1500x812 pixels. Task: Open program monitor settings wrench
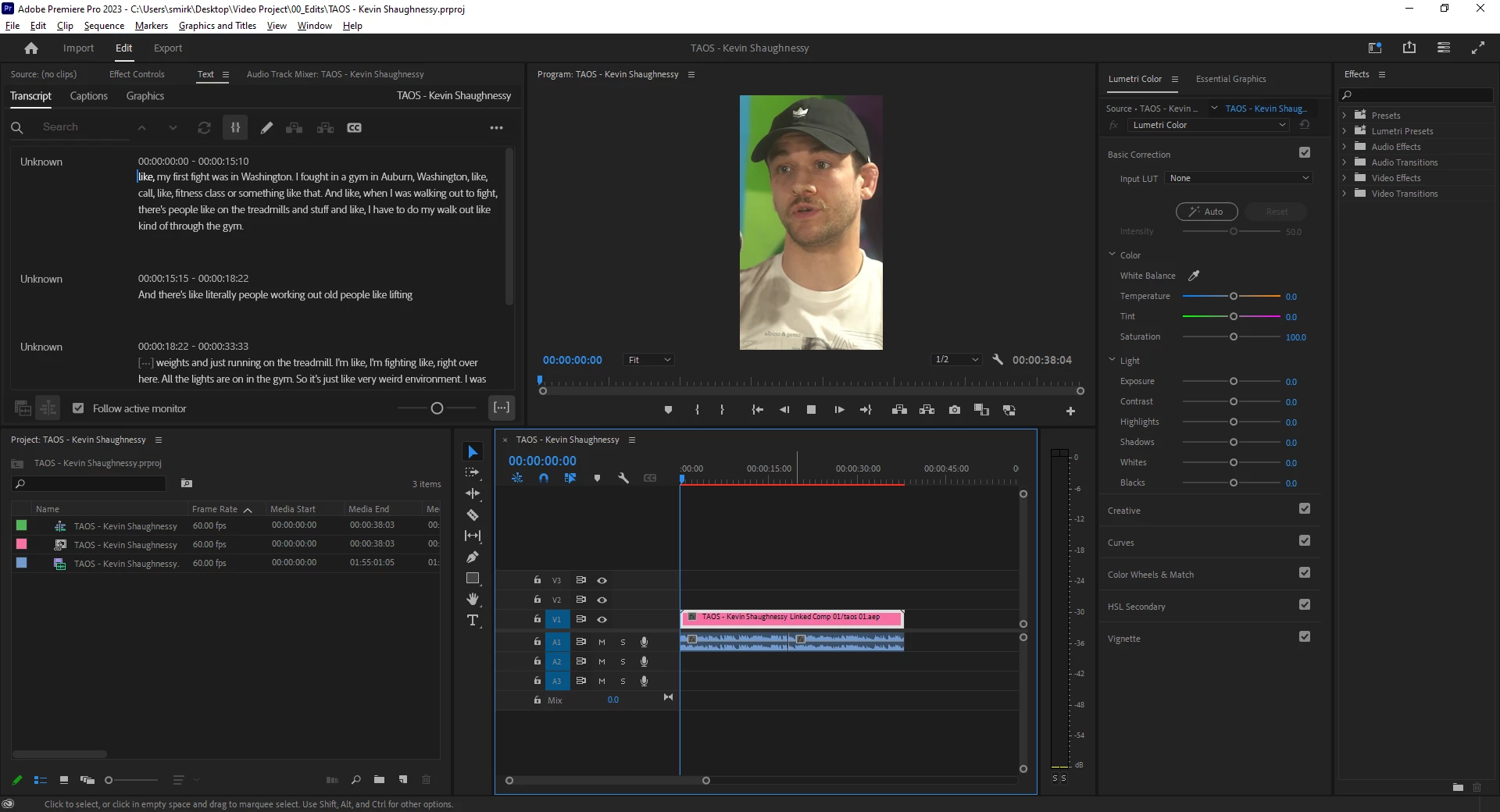click(998, 360)
